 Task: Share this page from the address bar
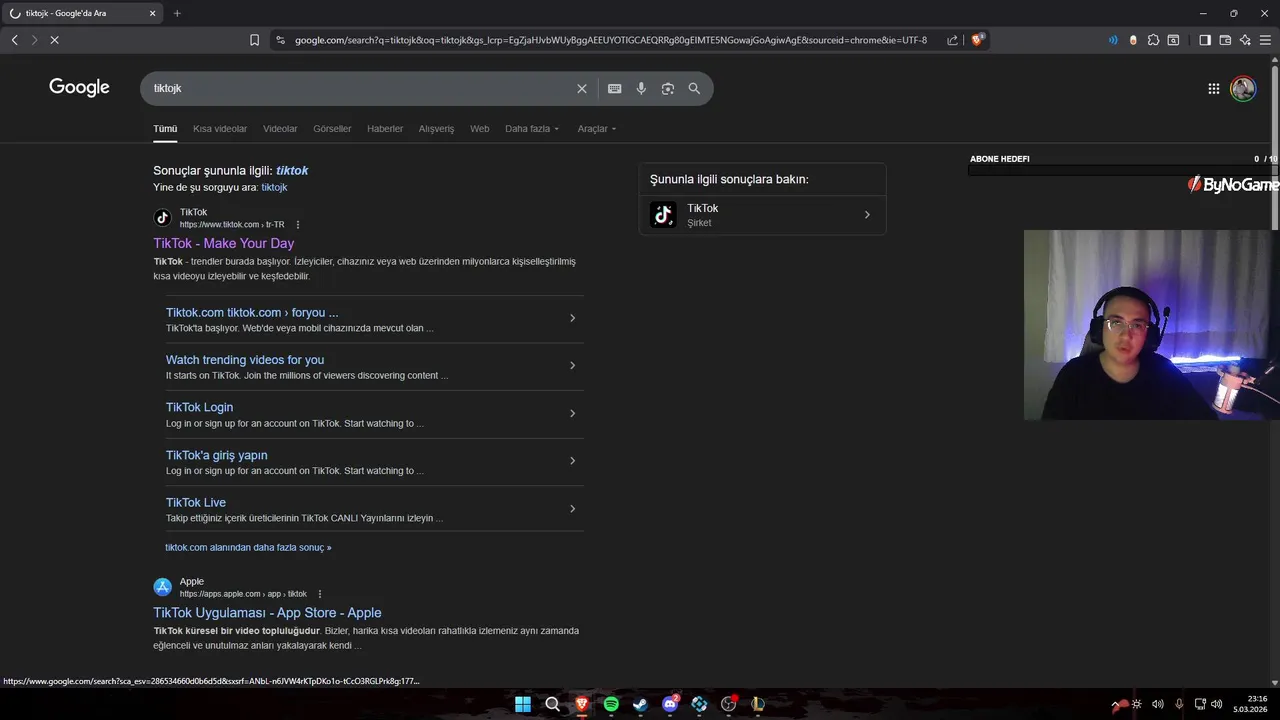click(x=953, y=40)
